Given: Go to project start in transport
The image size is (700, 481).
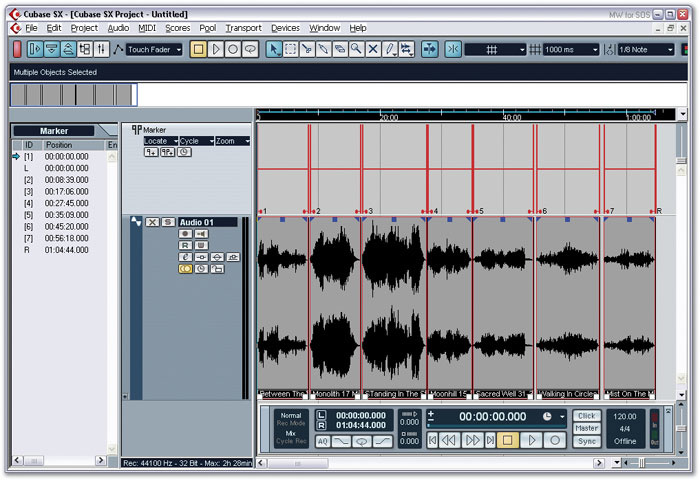Looking at the screenshot, I should pos(432,440).
